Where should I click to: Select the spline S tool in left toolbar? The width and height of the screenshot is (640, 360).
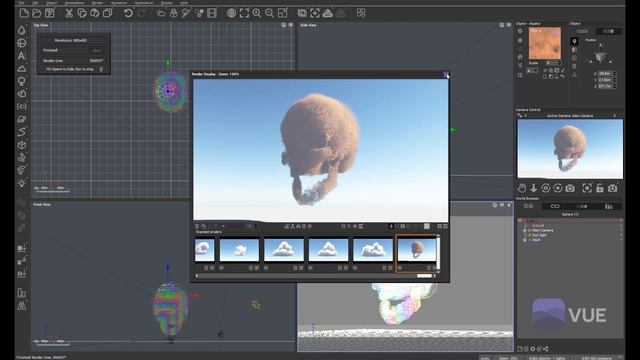pyautogui.click(x=22, y=132)
